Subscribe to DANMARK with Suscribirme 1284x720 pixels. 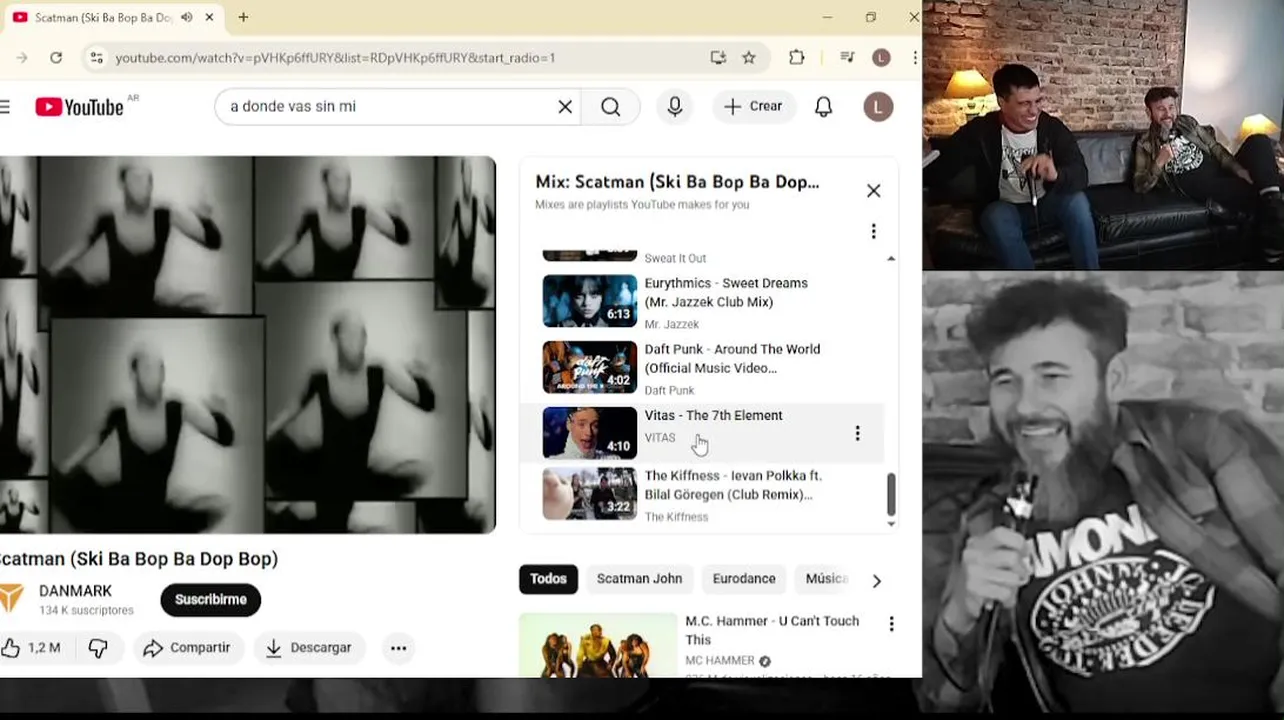211,599
